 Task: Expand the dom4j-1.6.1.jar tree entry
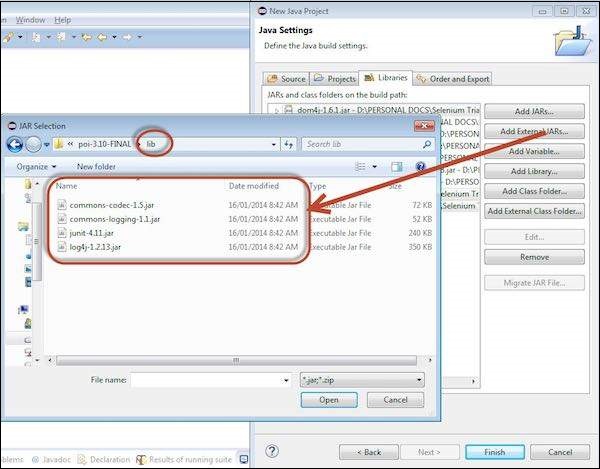[x=277, y=110]
